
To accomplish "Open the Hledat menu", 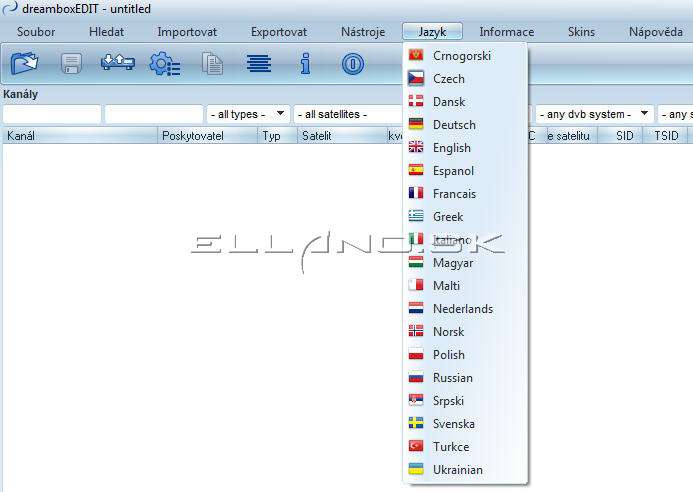I will pyautogui.click(x=107, y=32).
